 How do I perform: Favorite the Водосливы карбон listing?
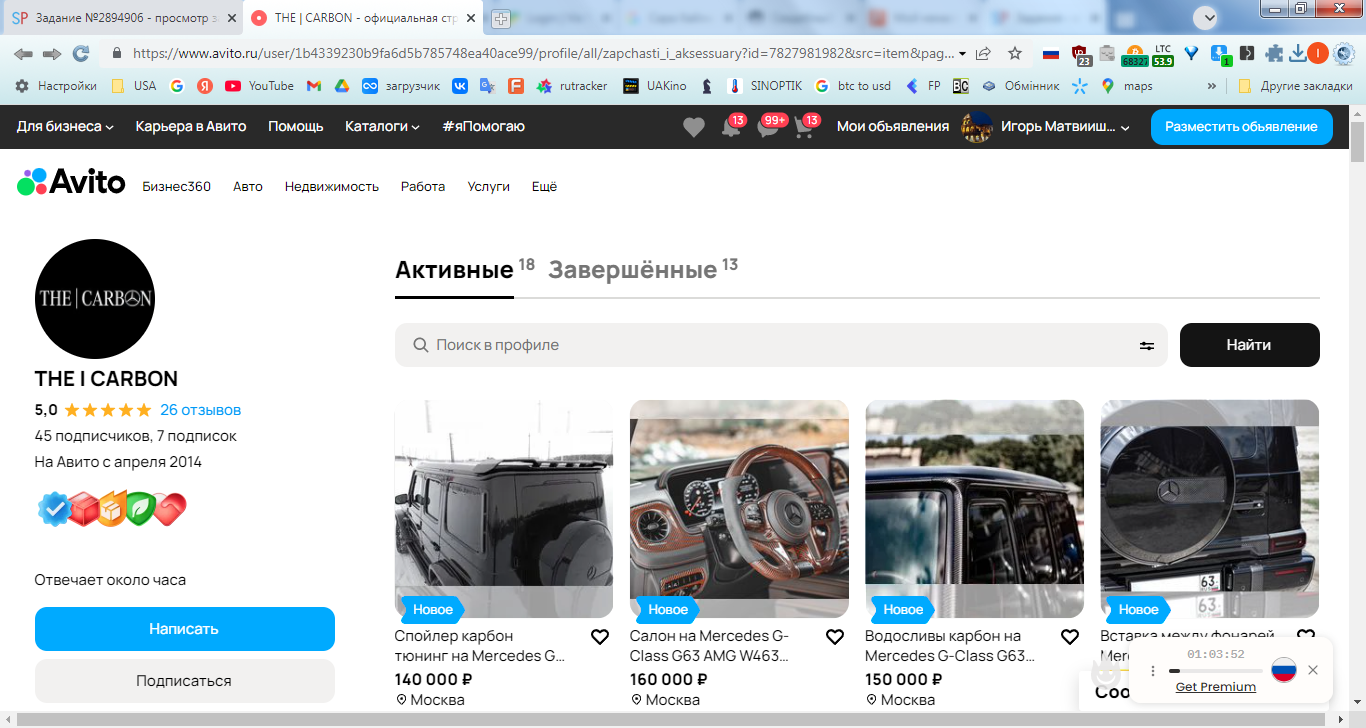click(1070, 637)
